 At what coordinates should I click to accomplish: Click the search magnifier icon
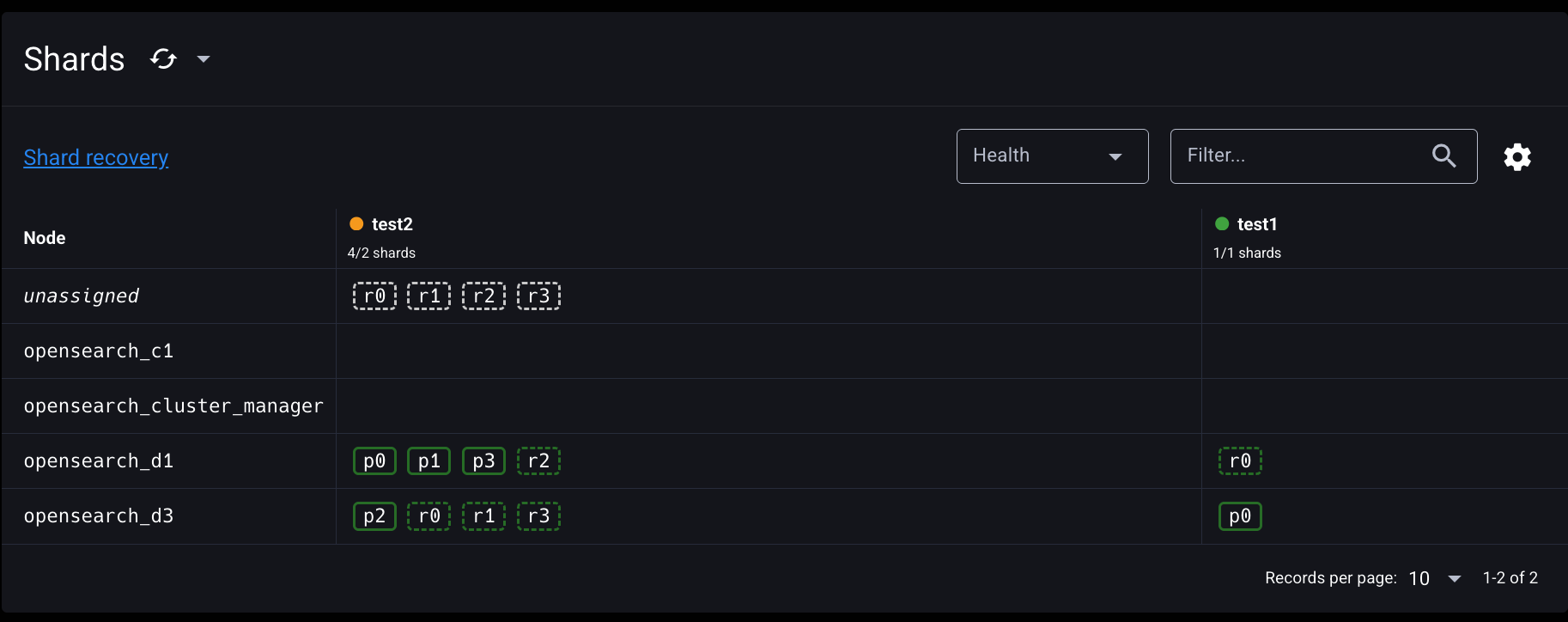click(1444, 156)
